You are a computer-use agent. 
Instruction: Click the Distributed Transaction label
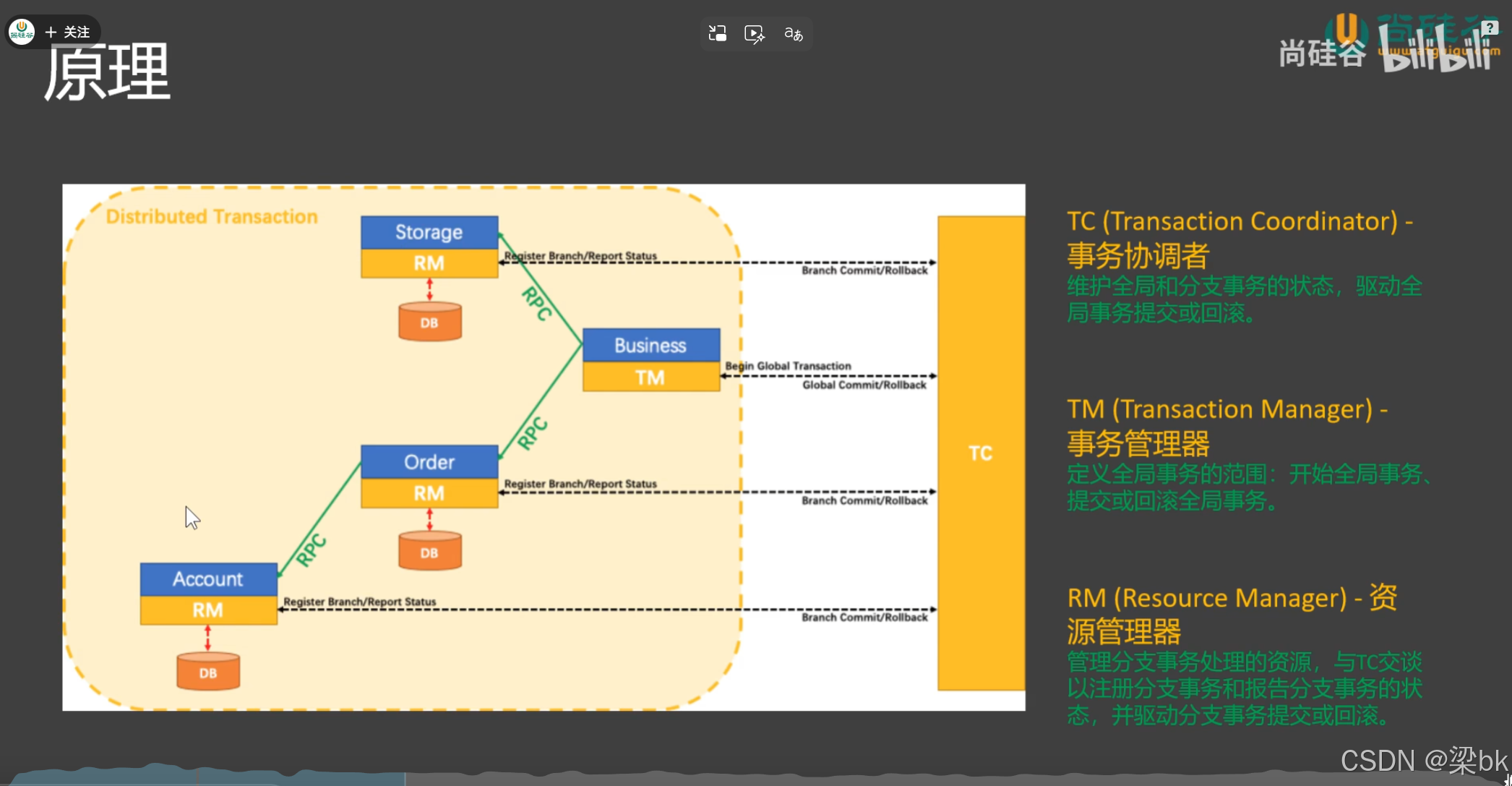coord(212,217)
